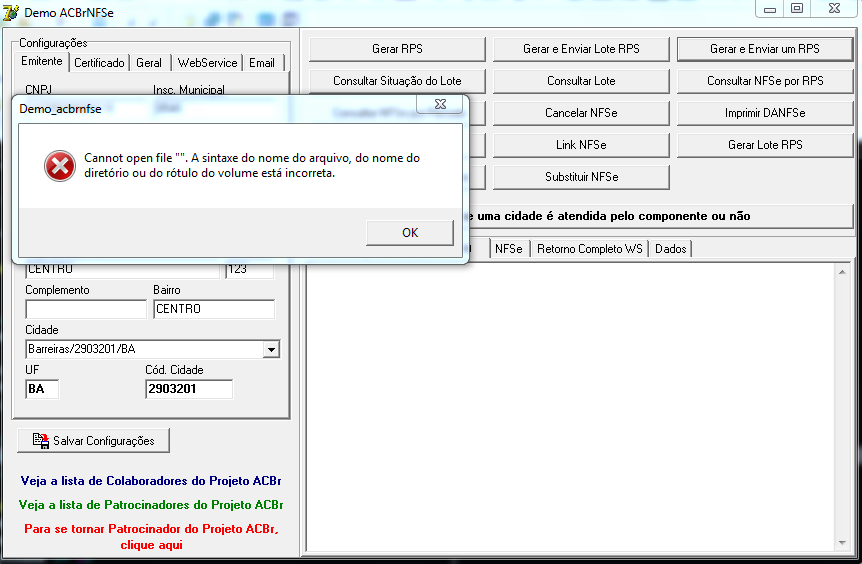Close the Demo ACBrNFSe main window

[834, 9]
